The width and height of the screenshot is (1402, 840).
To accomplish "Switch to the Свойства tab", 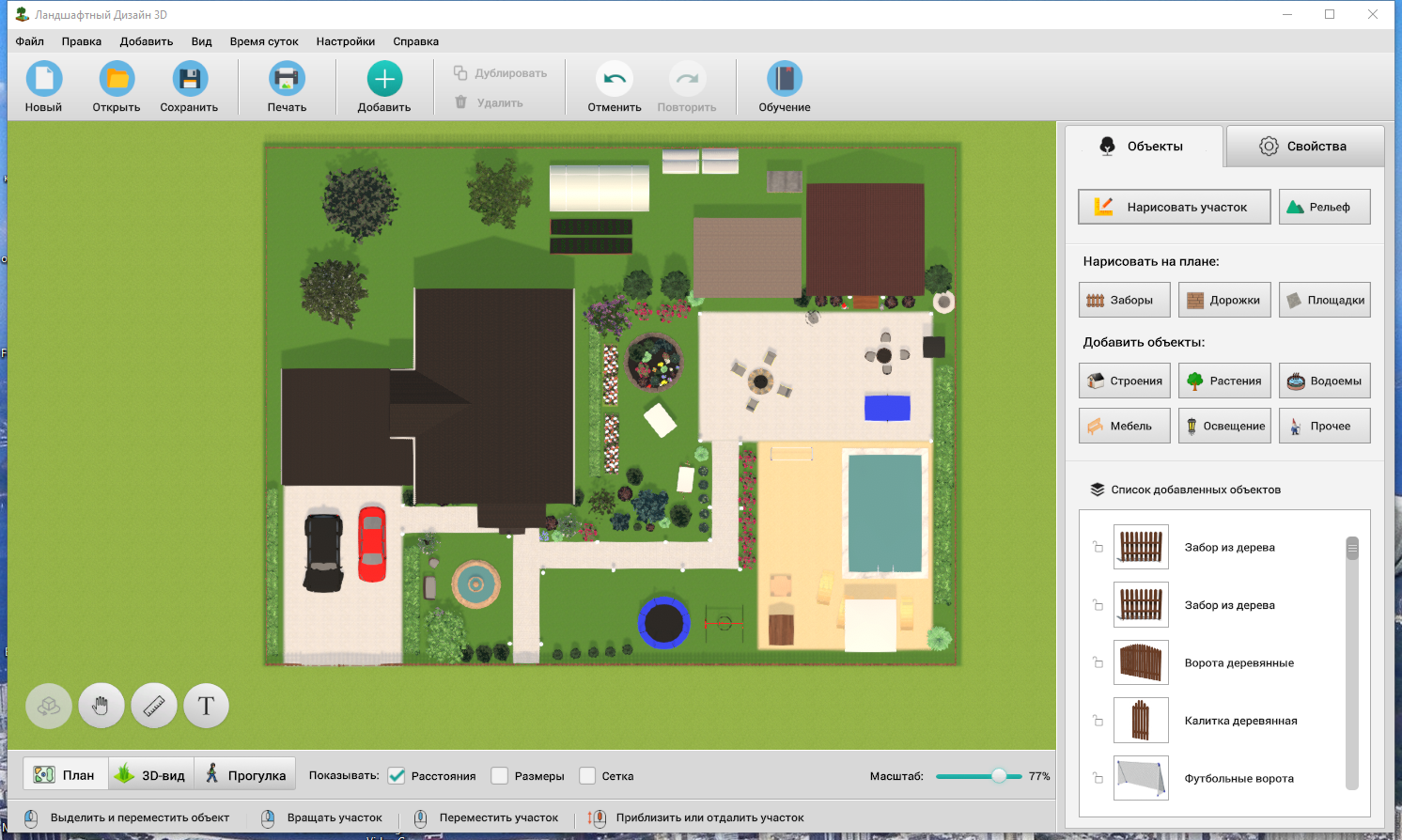I will click(x=1304, y=147).
